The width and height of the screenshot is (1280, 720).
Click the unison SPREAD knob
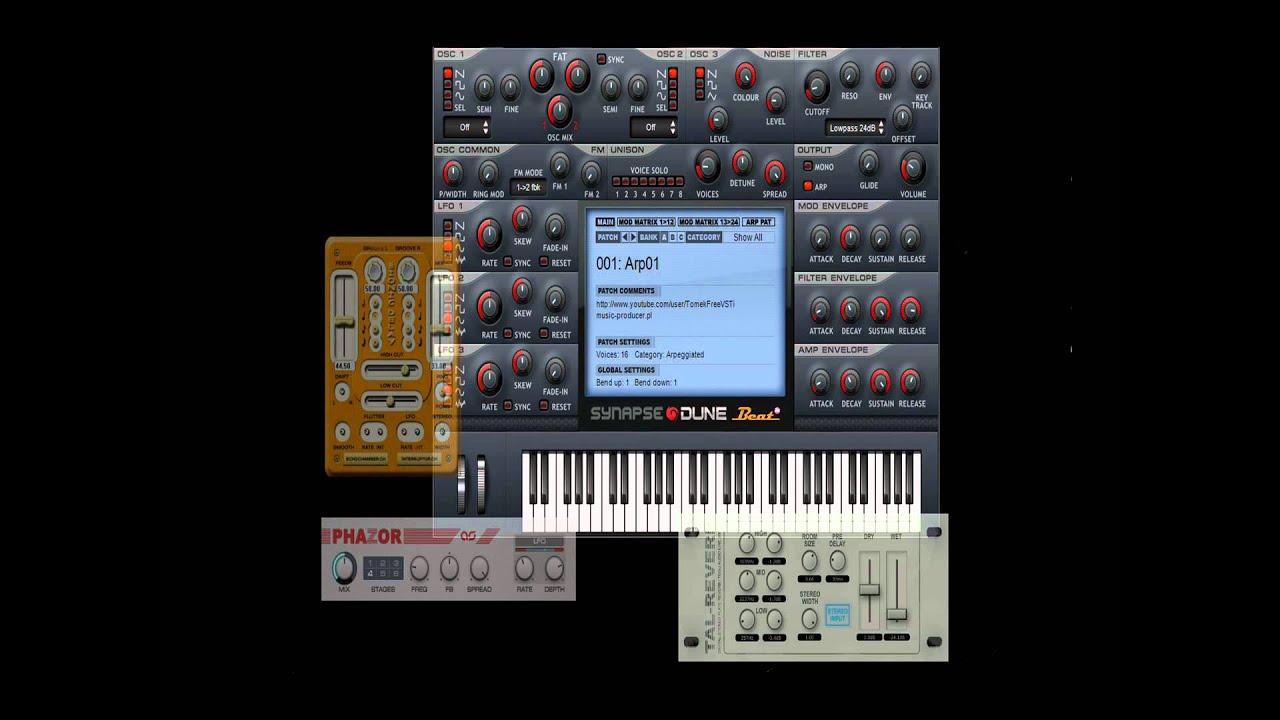tap(774, 173)
